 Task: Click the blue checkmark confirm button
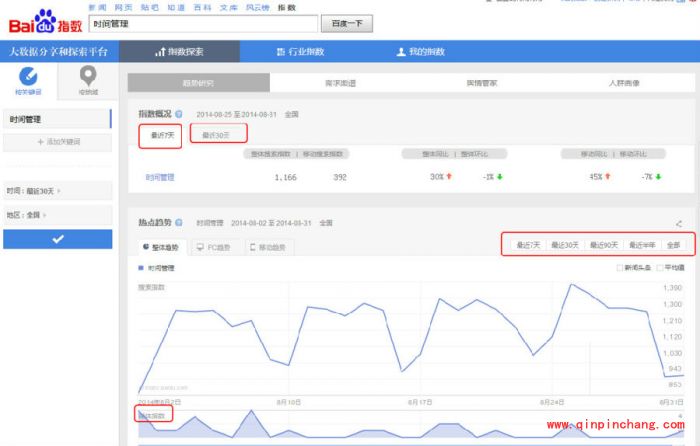click(x=58, y=239)
